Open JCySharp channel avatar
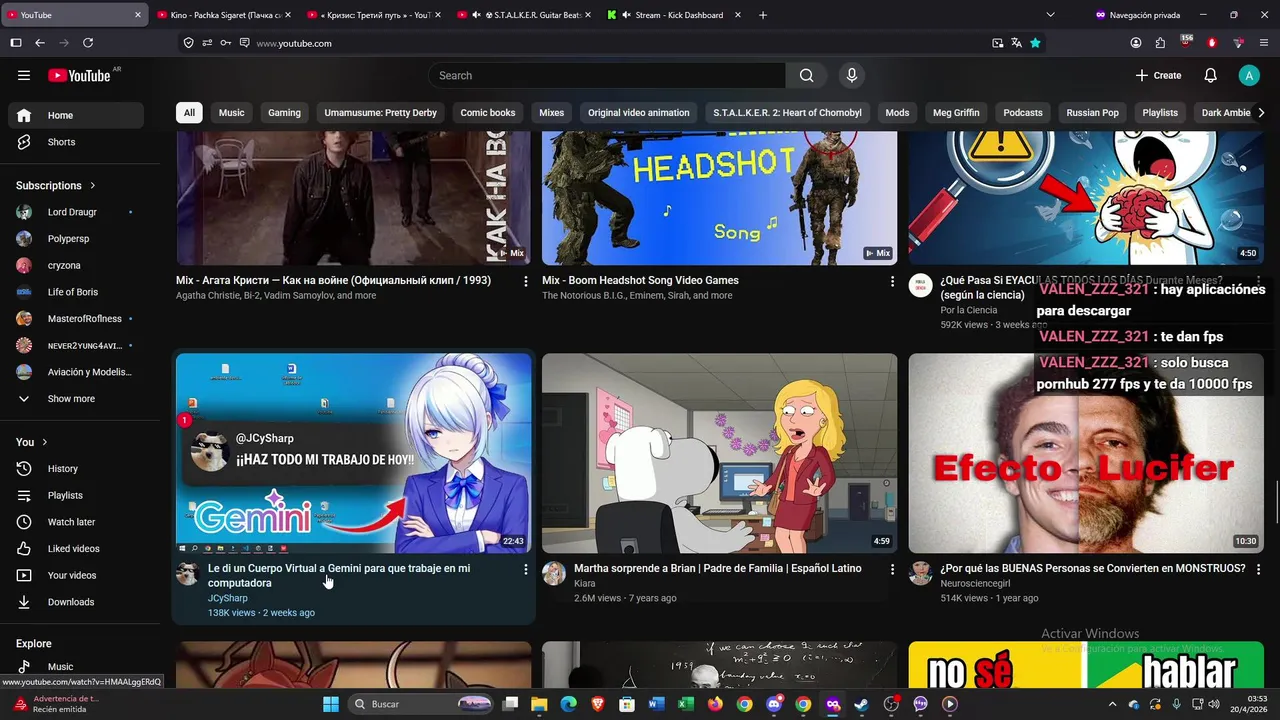Image resolution: width=1280 pixels, height=720 pixels. point(187,573)
